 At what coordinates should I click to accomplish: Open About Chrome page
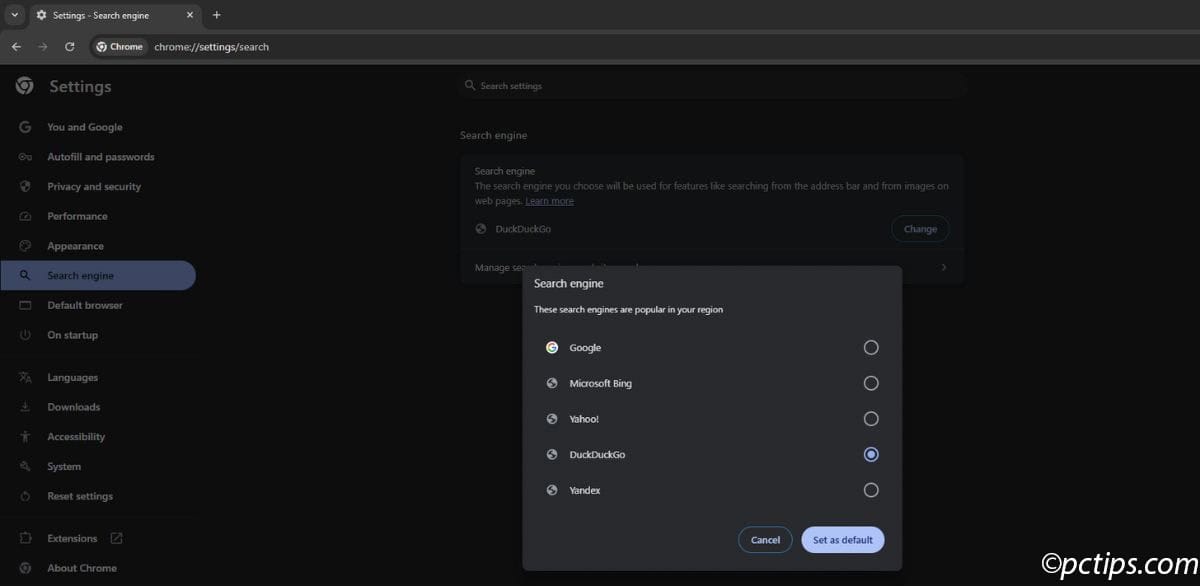pos(98,568)
